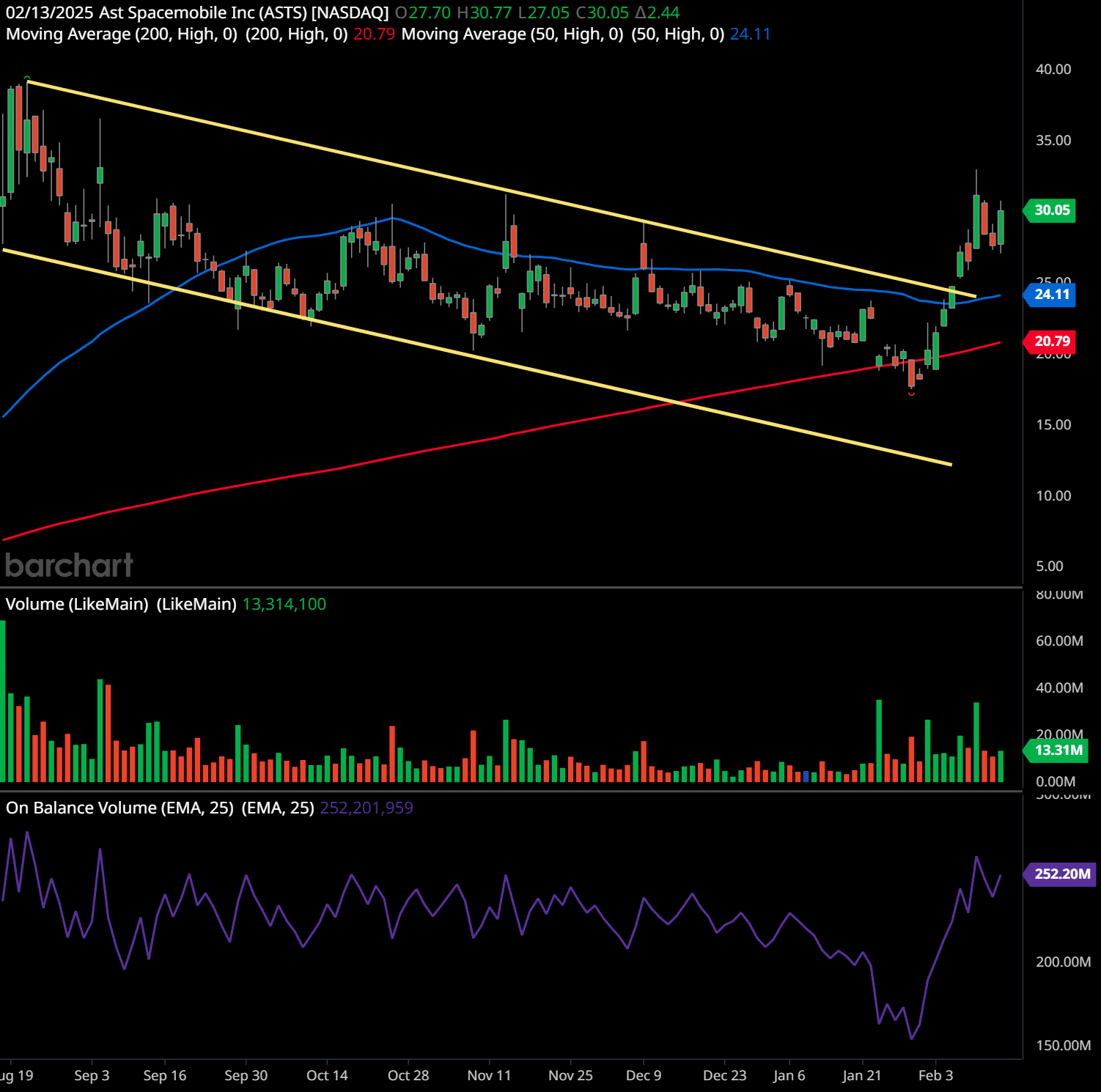
Task: Click the 'Oct 14' date axis label
Action: click(327, 1075)
